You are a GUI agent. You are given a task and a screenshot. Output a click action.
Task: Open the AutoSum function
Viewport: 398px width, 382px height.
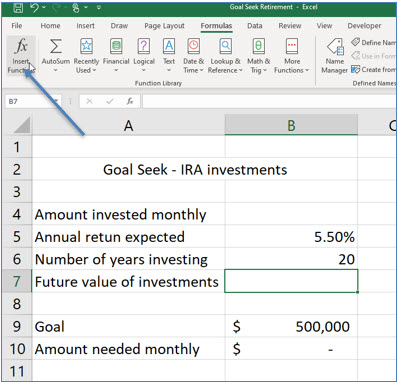click(x=56, y=55)
